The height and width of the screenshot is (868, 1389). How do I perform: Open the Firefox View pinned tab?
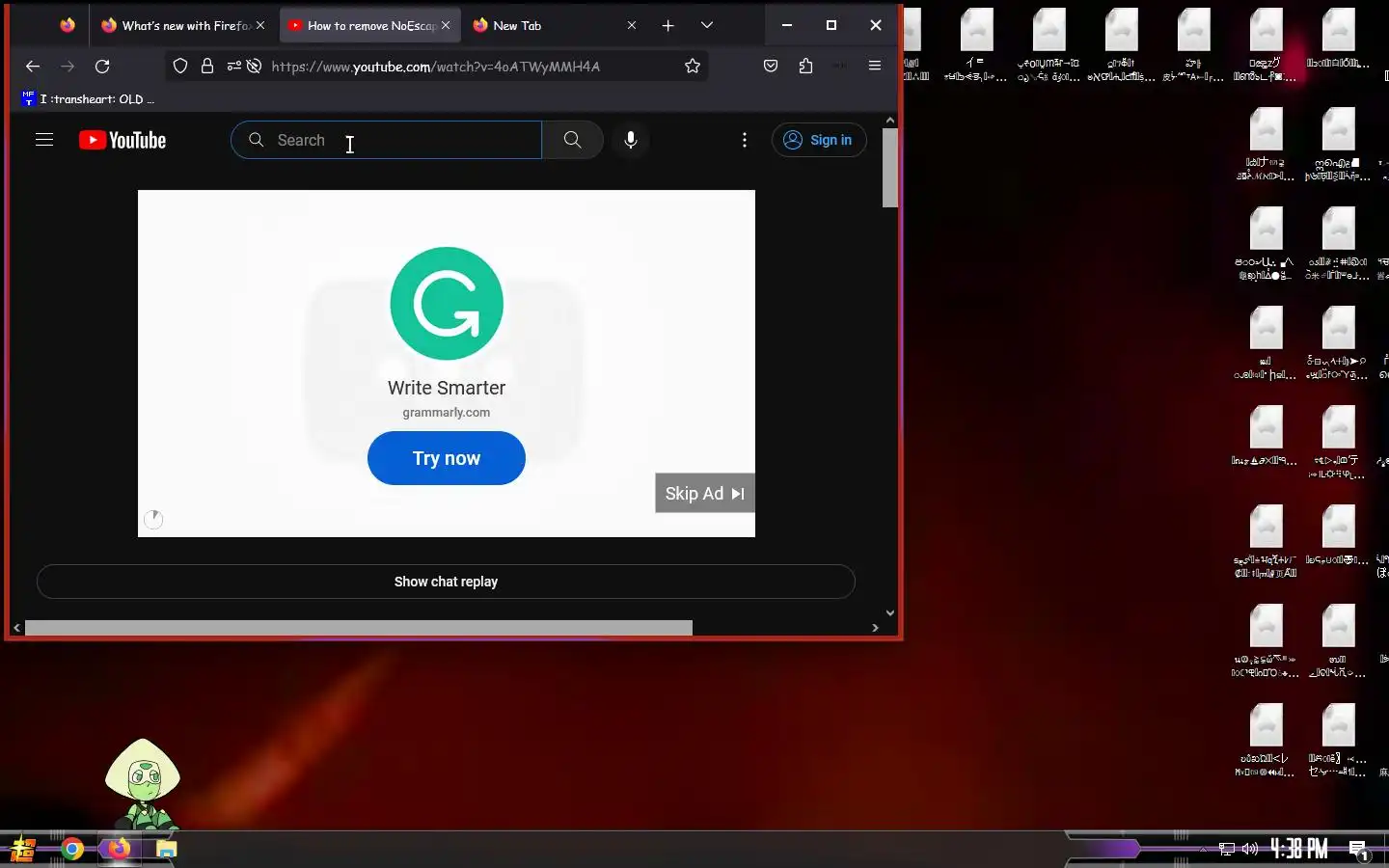(67, 26)
